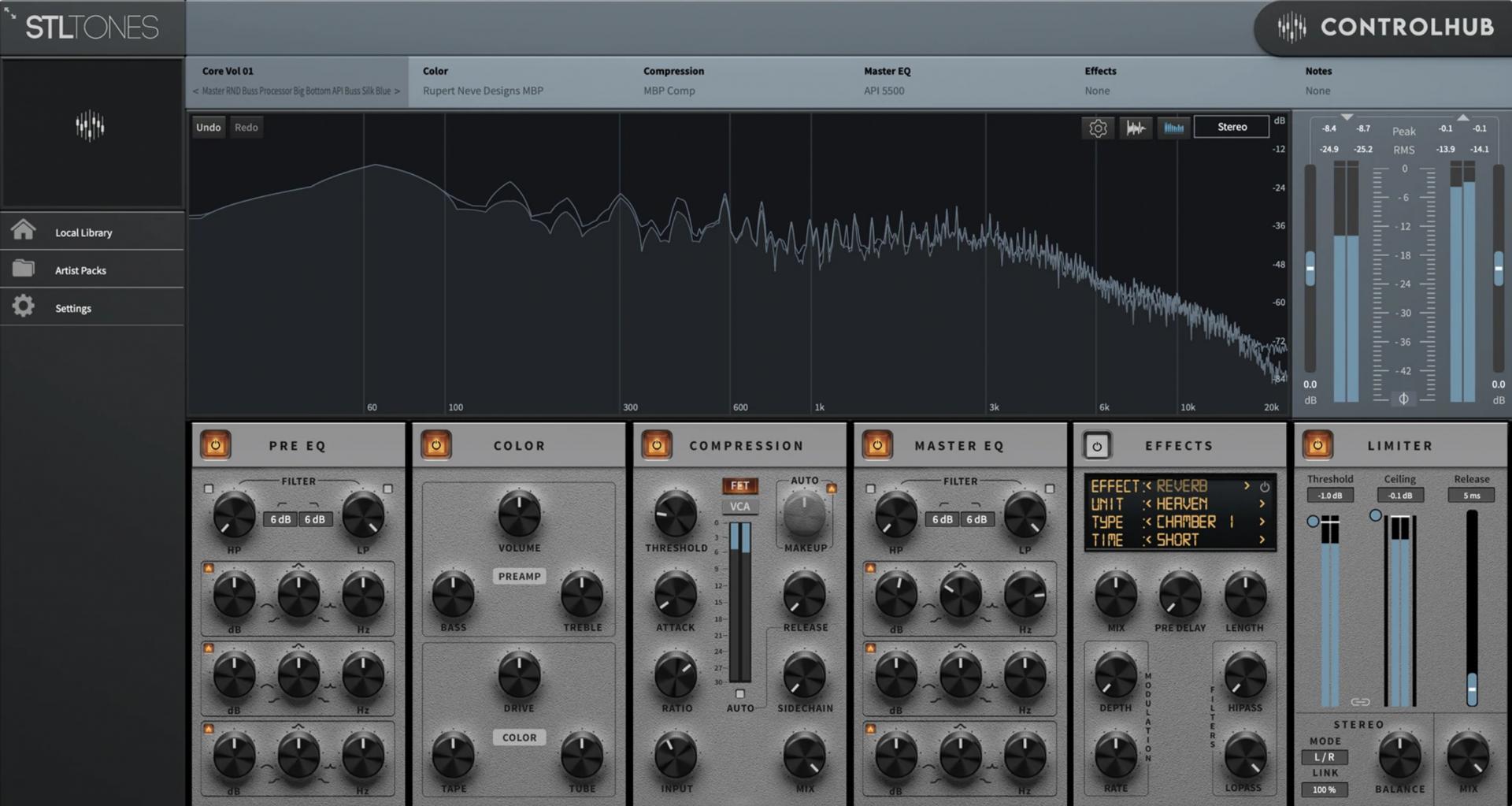Image resolution: width=1512 pixels, height=806 pixels.
Task: Enable Master EQ LP filter checkbox
Action: pyautogui.click(x=1049, y=489)
